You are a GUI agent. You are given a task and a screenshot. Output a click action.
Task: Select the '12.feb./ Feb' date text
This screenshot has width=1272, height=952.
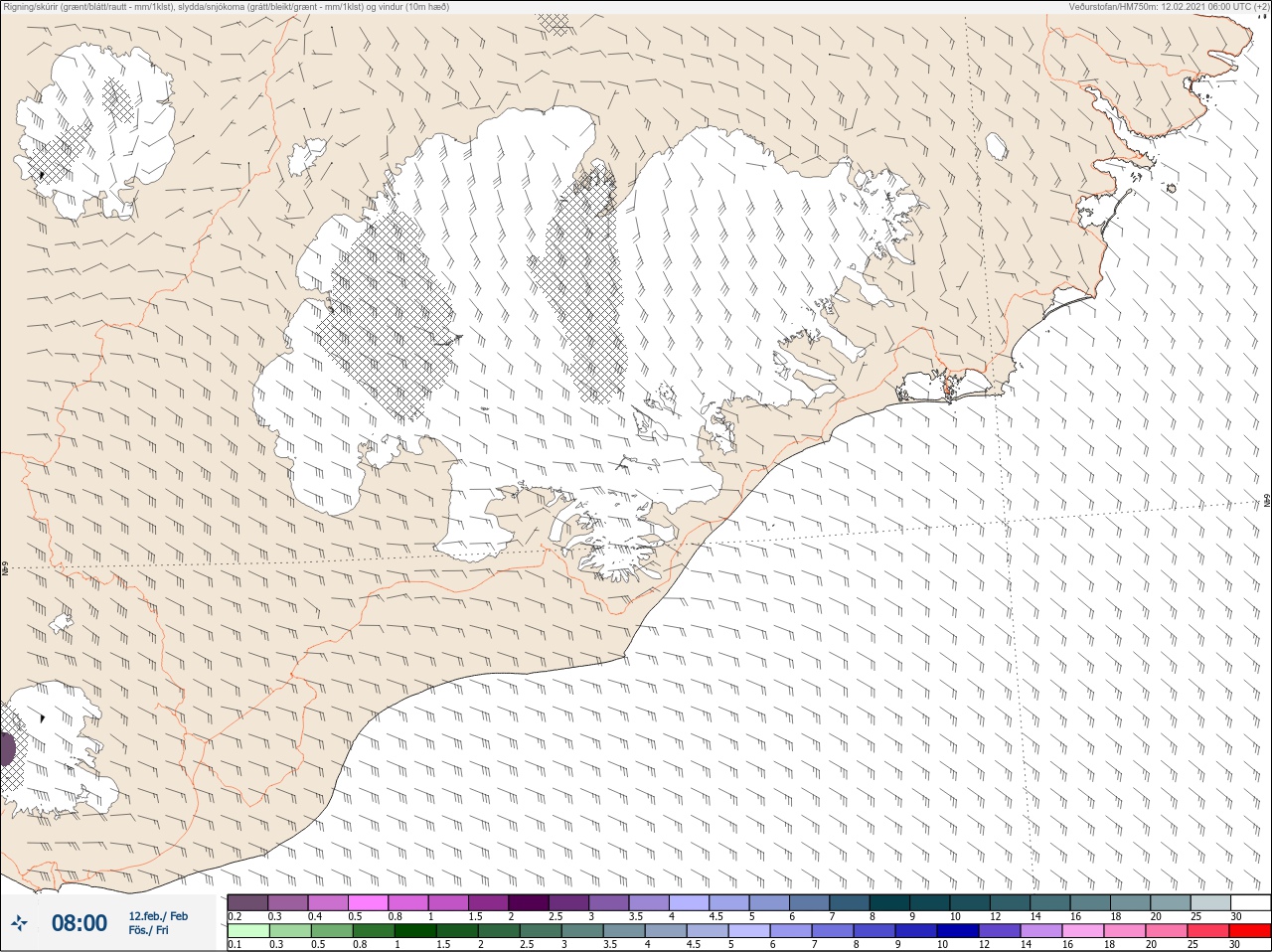point(158,916)
